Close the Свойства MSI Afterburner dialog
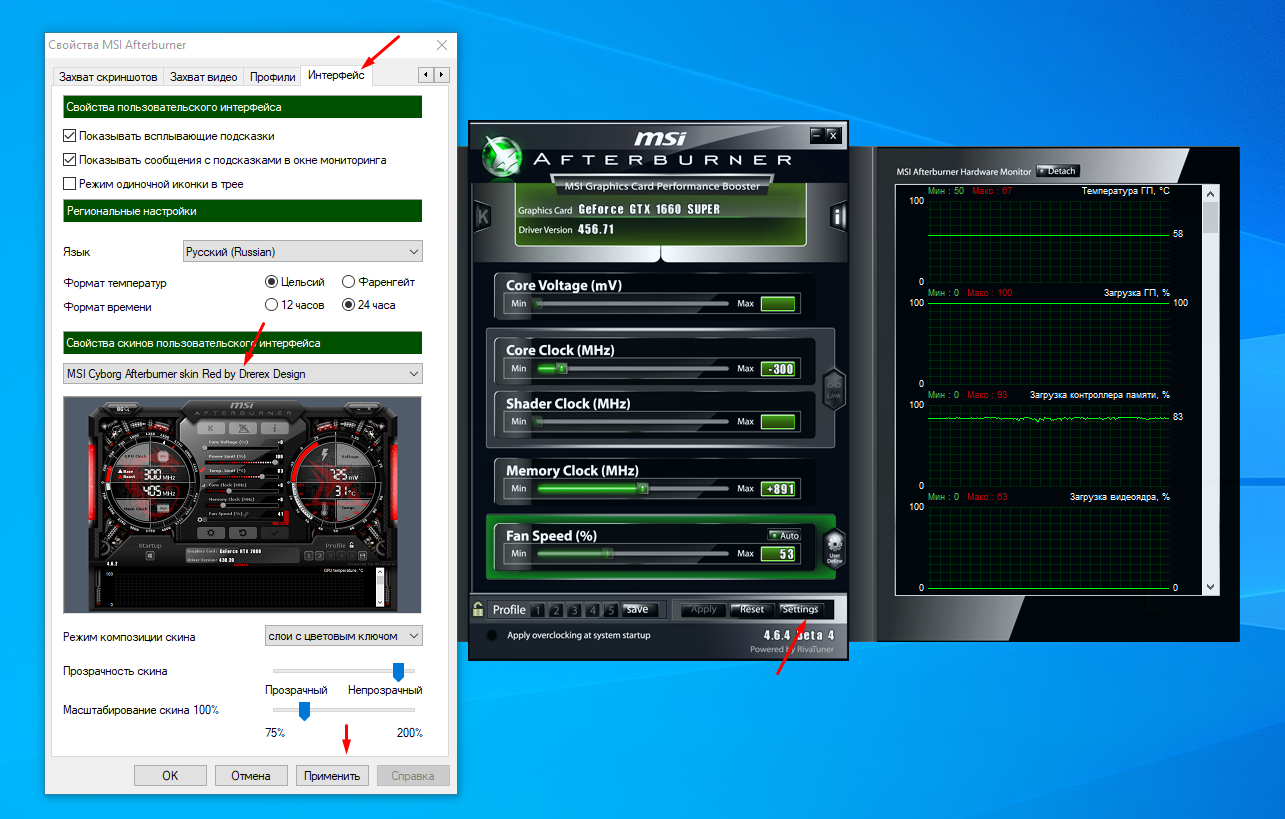 442,45
